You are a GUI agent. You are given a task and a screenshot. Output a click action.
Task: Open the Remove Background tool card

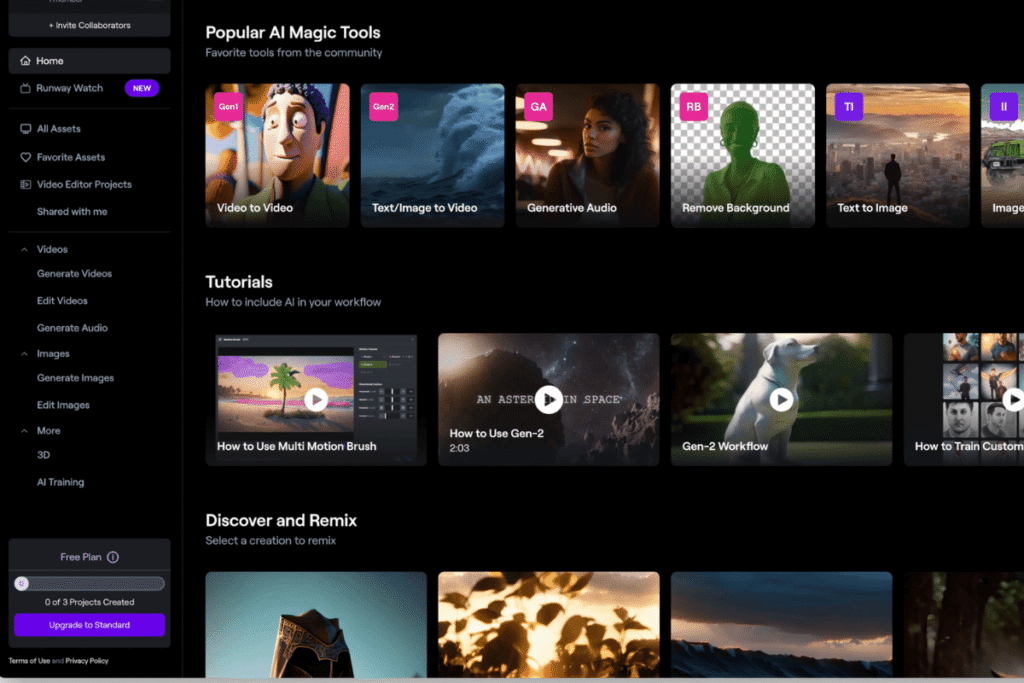click(743, 155)
